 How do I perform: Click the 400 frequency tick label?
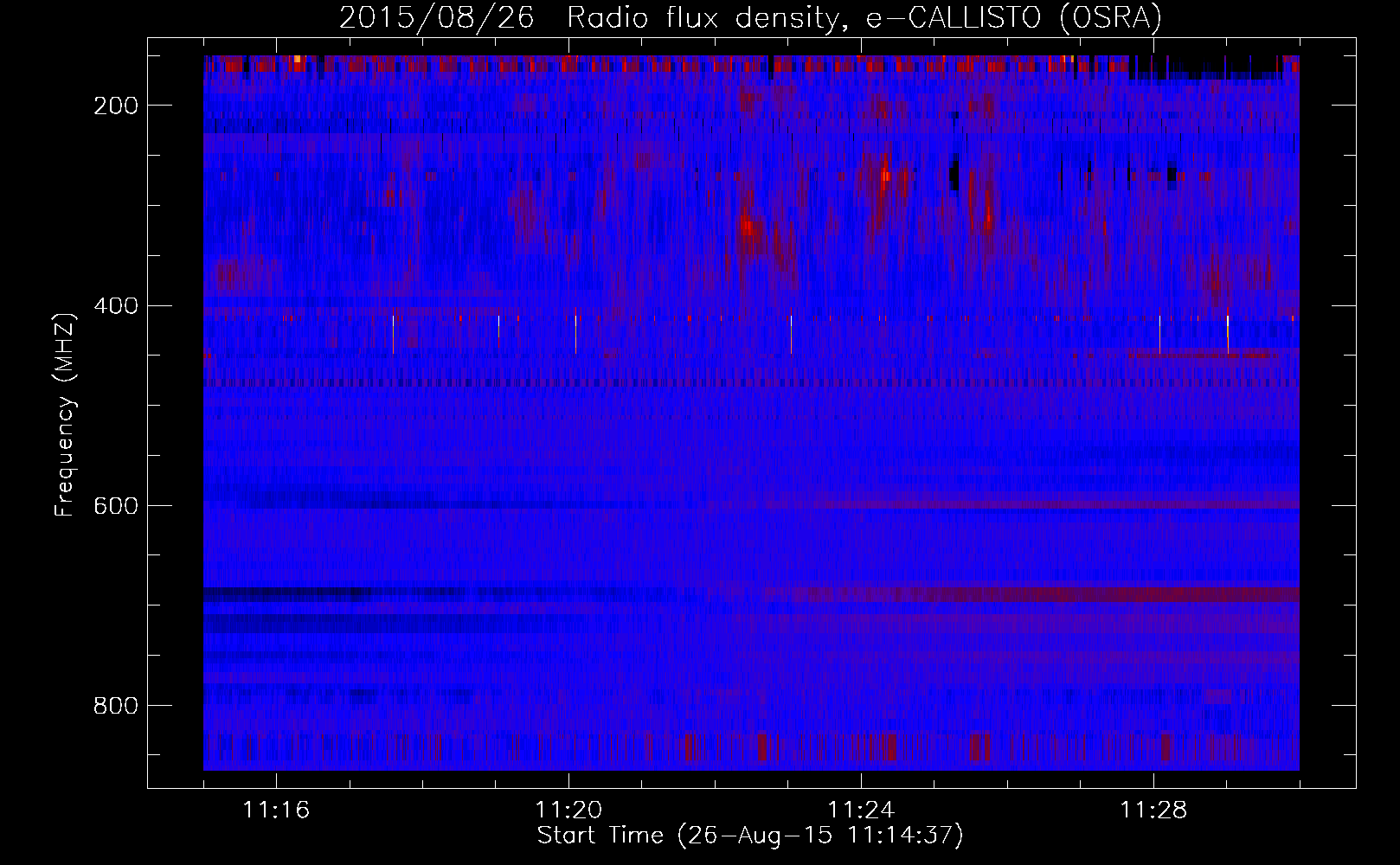[x=117, y=305]
